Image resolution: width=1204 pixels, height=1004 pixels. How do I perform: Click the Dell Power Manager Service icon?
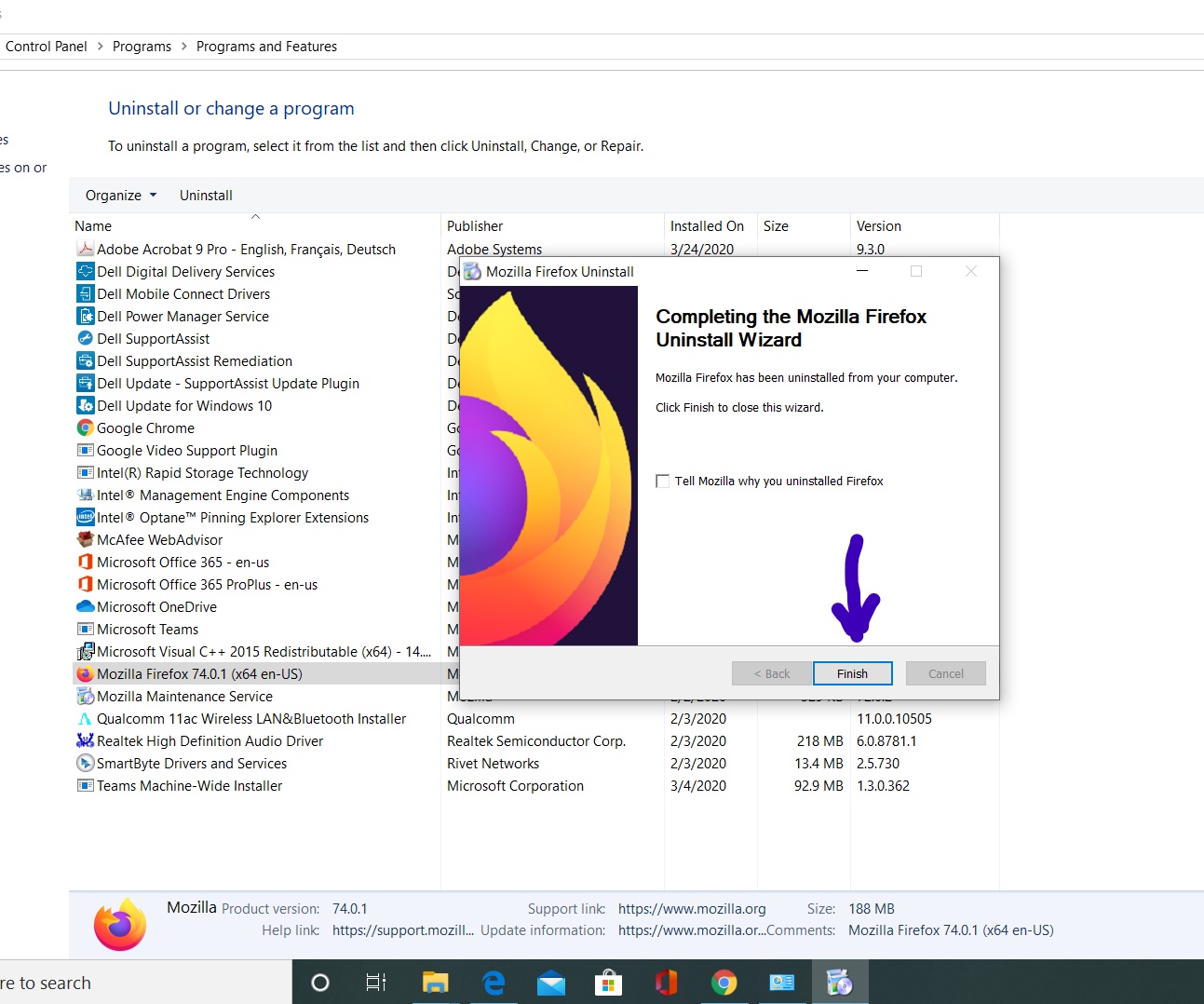(x=85, y=316)
